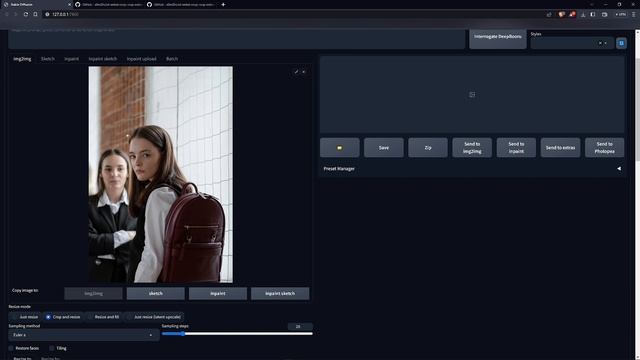Copy the image to inpaint sketch

(x=280, y=293)
